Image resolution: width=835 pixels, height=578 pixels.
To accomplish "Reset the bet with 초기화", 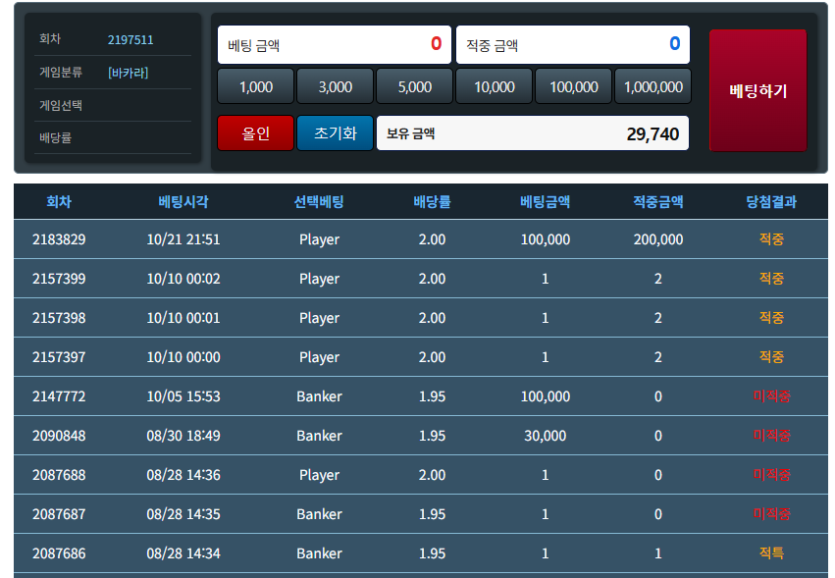I will [335, 133].
